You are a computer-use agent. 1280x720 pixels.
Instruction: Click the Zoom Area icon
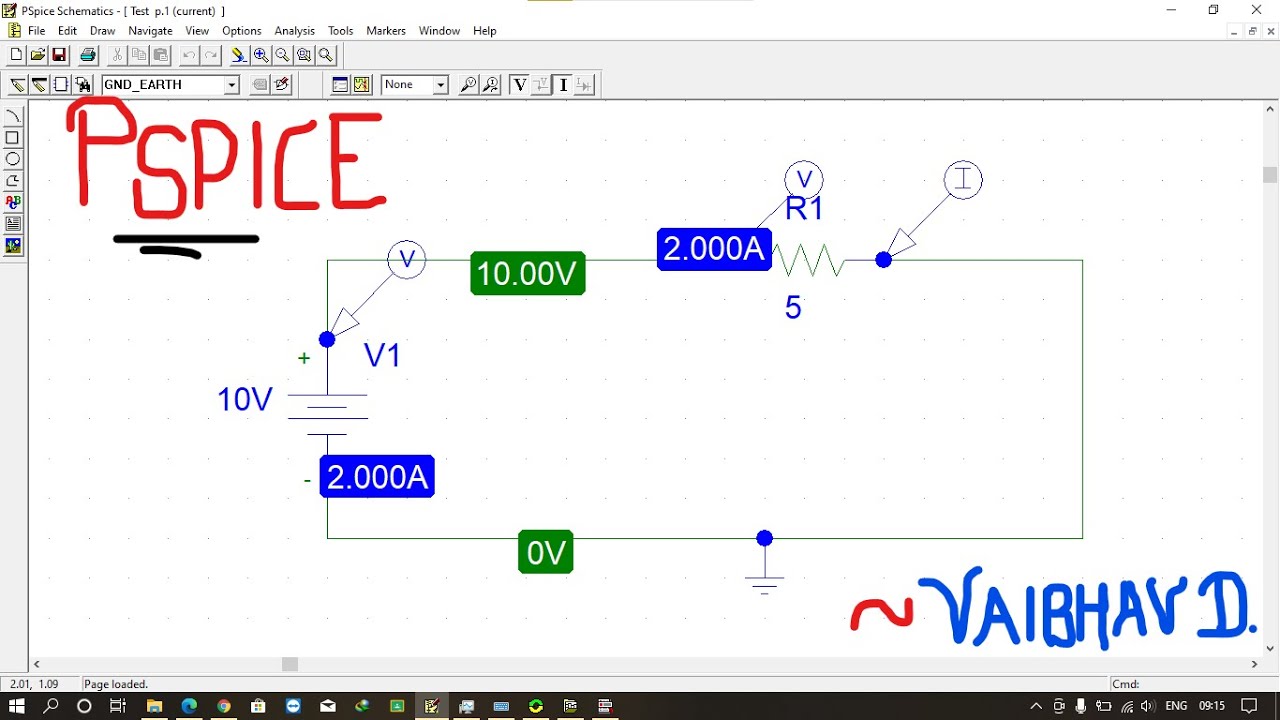(304, 55)
